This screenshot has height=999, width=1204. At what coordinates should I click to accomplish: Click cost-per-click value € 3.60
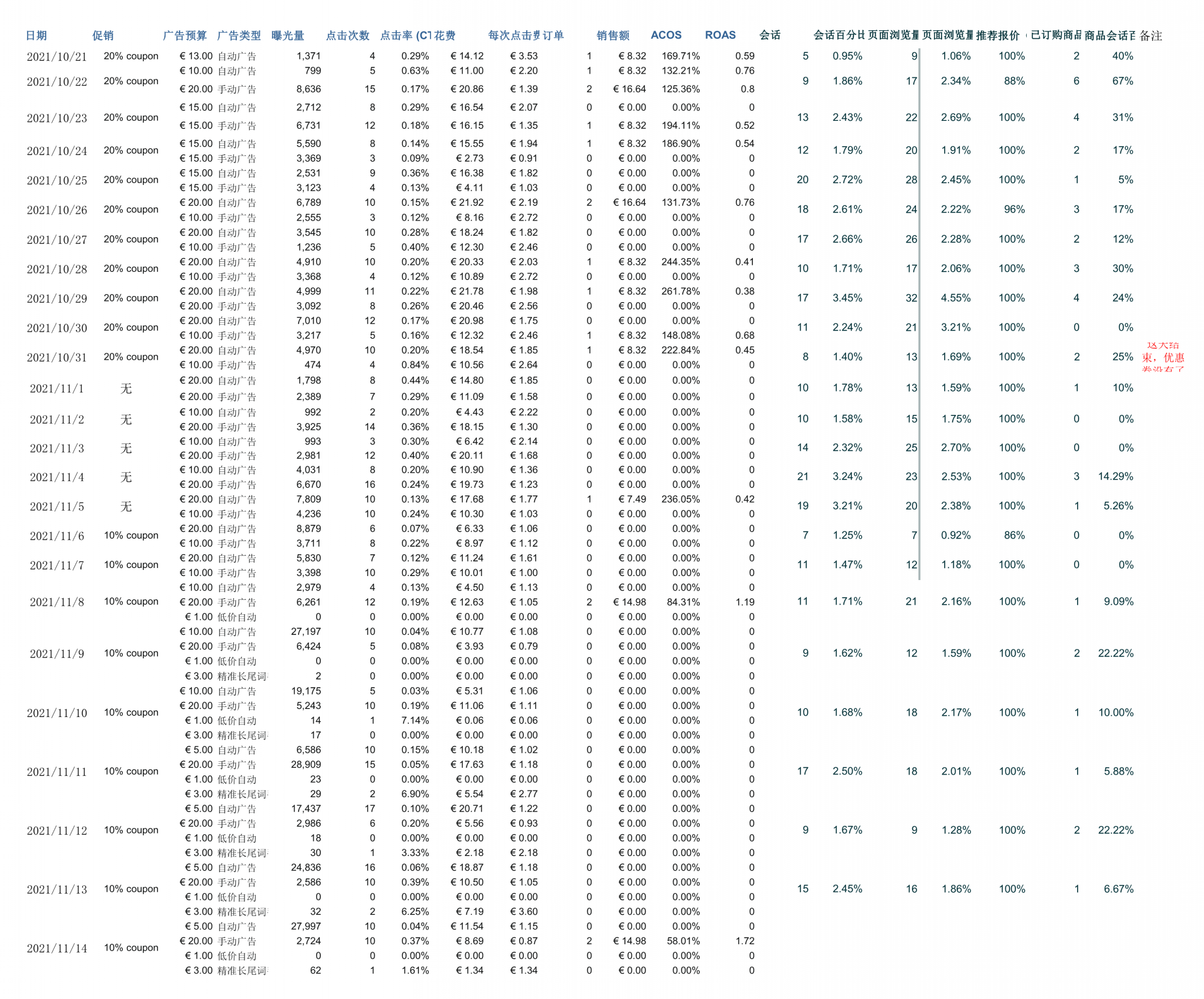tap(524, 912)
